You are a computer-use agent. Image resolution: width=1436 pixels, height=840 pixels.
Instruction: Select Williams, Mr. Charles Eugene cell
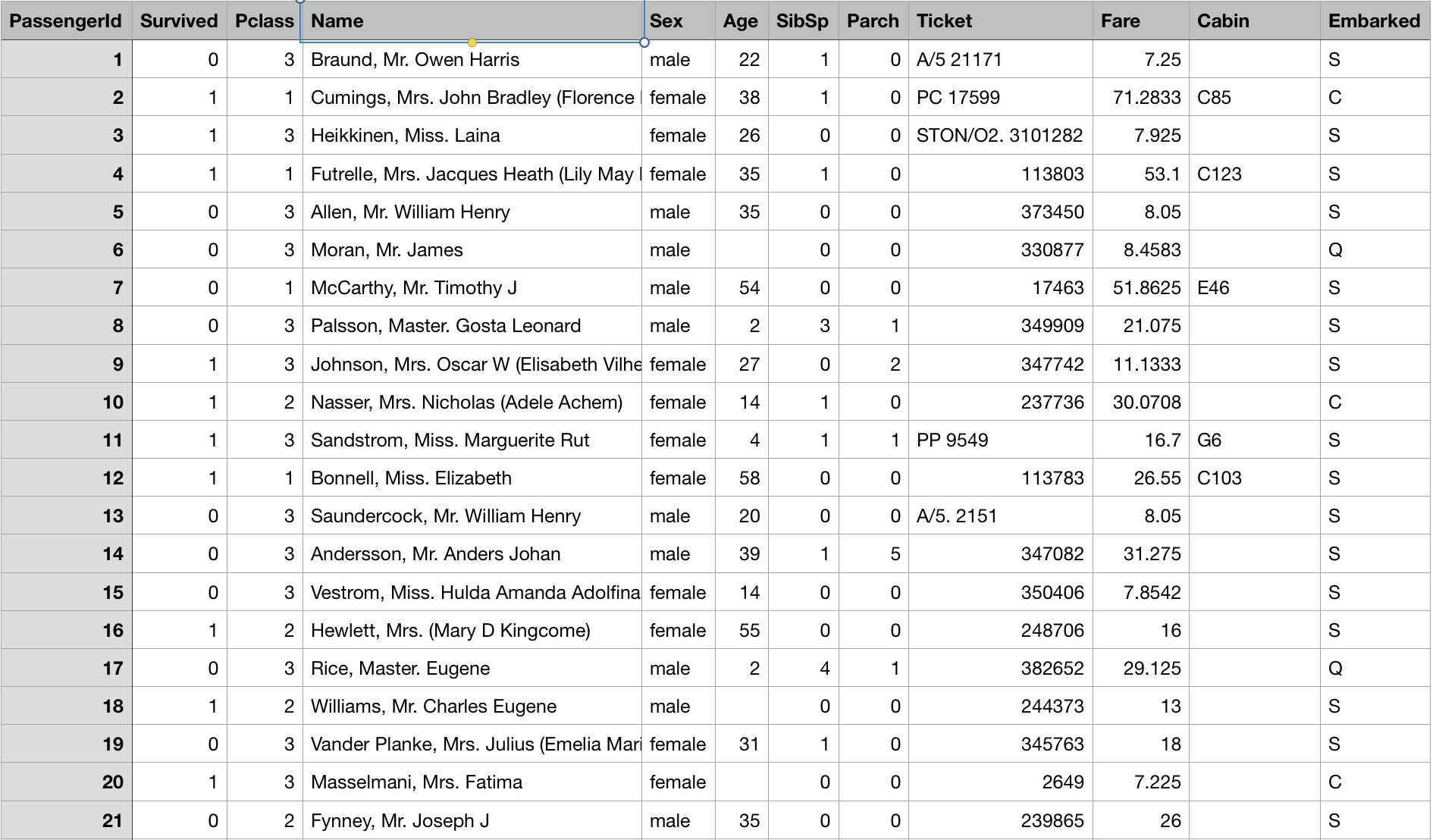tap(472, 706)
